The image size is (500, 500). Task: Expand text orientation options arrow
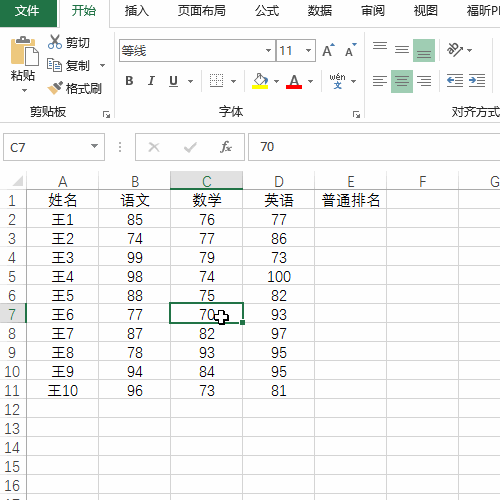470,50
